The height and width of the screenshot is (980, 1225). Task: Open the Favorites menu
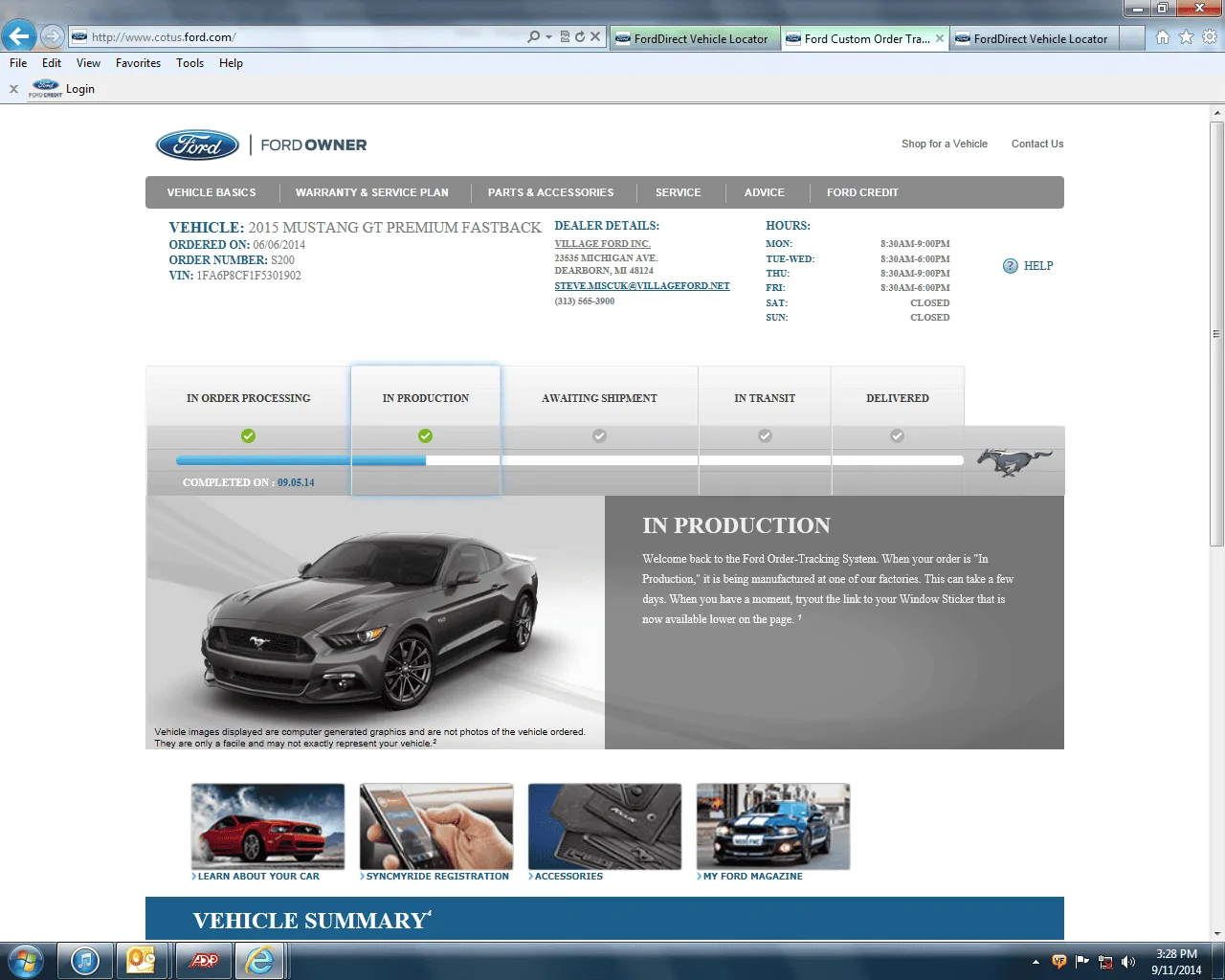(138, 63)
